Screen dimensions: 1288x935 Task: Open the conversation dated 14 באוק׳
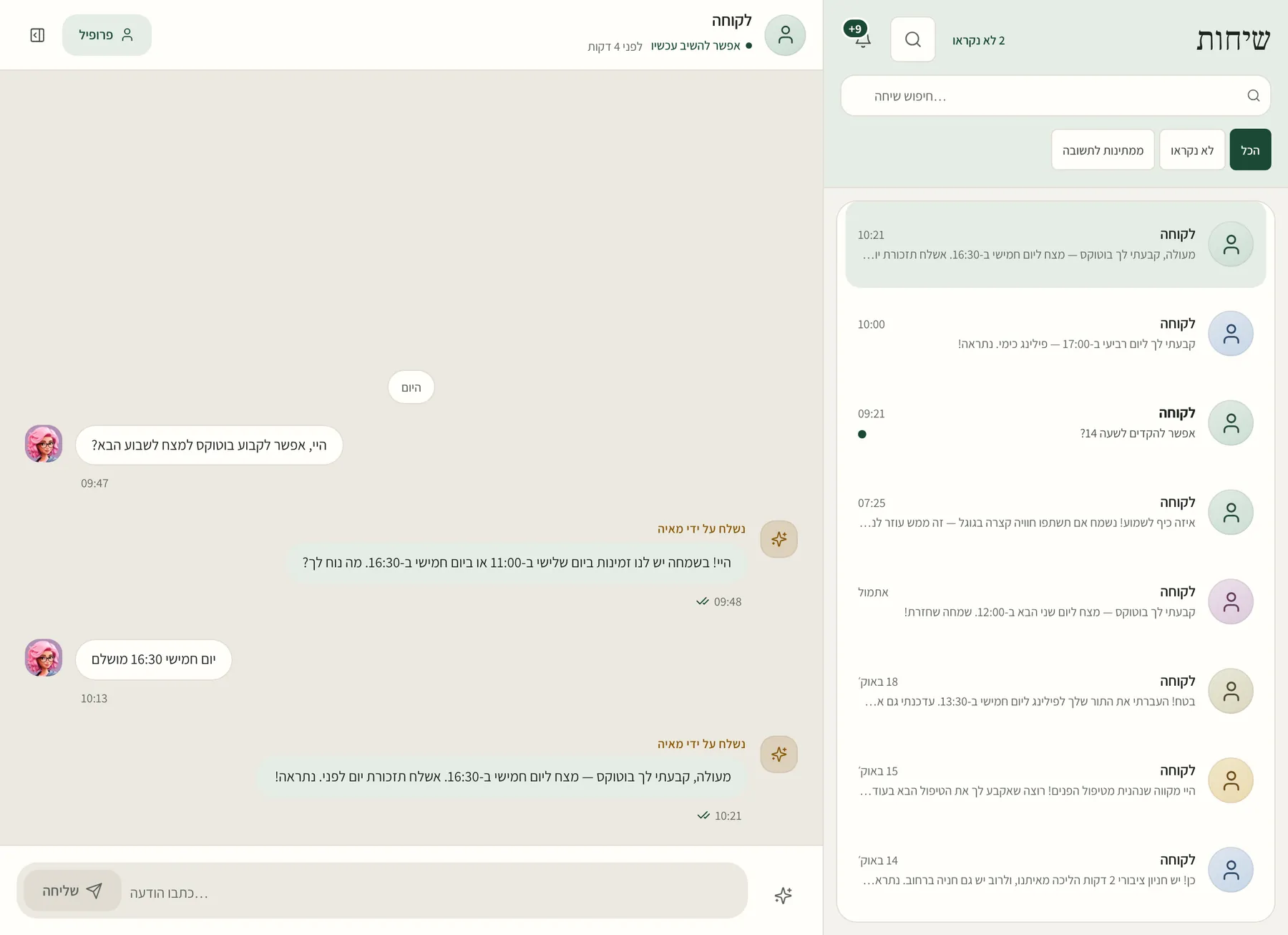tap(1055, 871)
